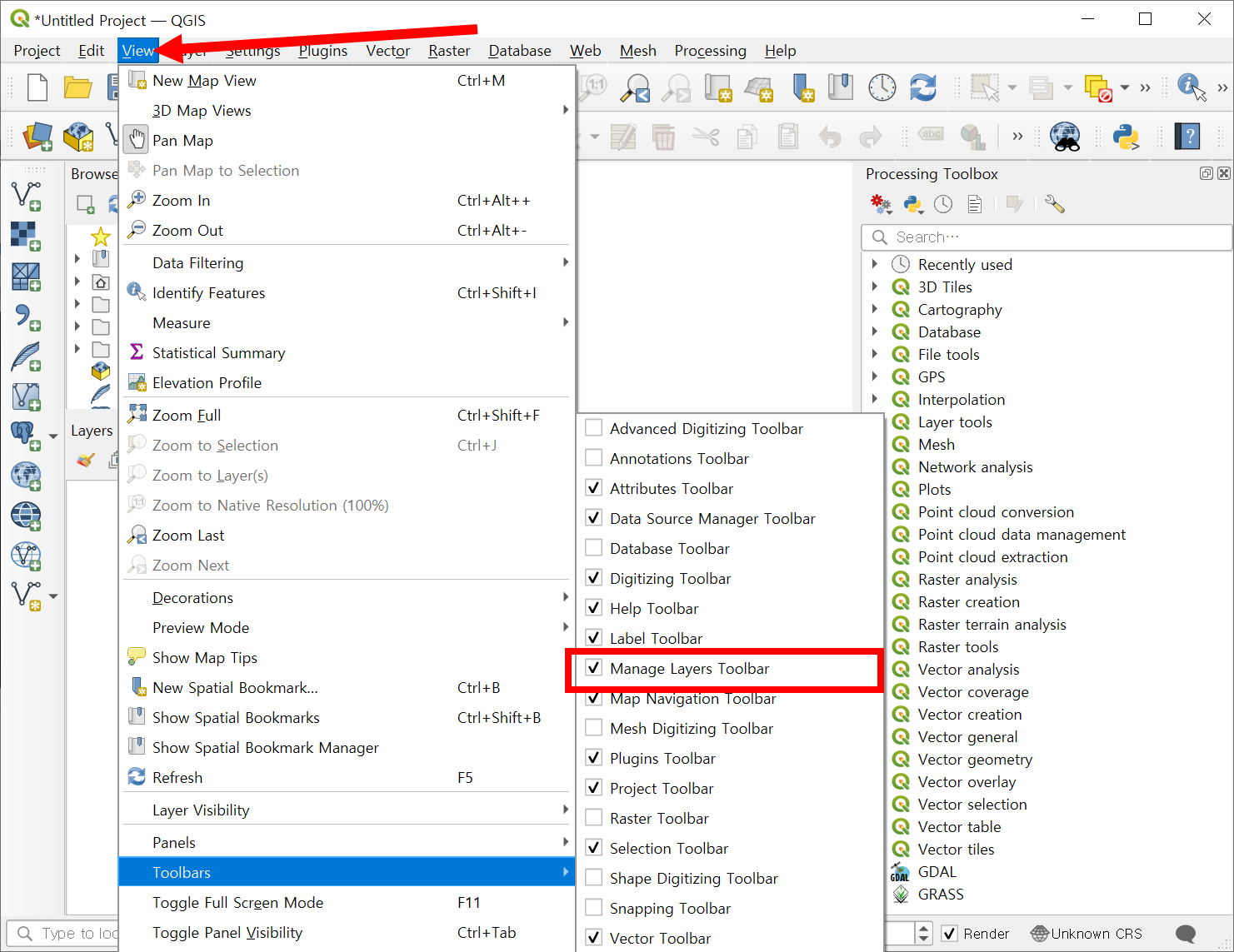Open the MetaSearch globe with binoculars icon
The height and width of the screenshot is (952, 1234).
point(1066,137)
